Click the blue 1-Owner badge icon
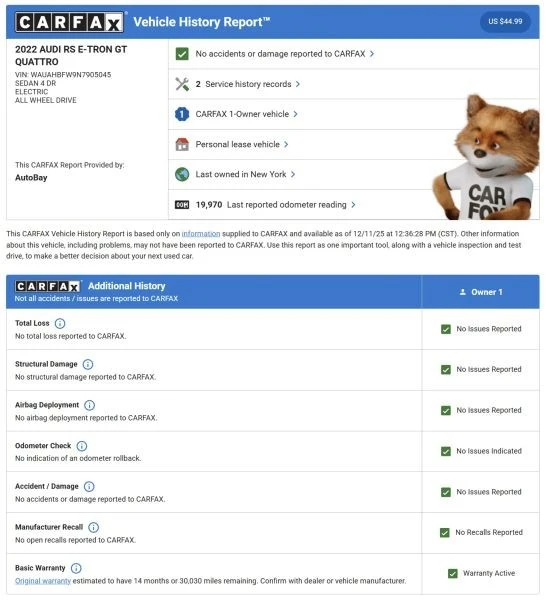This screenshot has width=546, height=600. (x=182, y=114)
